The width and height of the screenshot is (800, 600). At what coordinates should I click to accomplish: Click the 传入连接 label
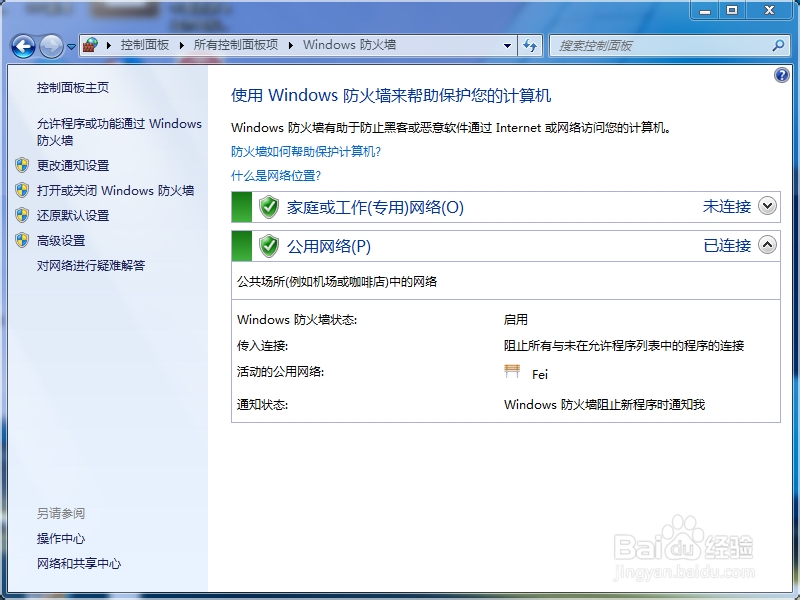click(262, 346)
